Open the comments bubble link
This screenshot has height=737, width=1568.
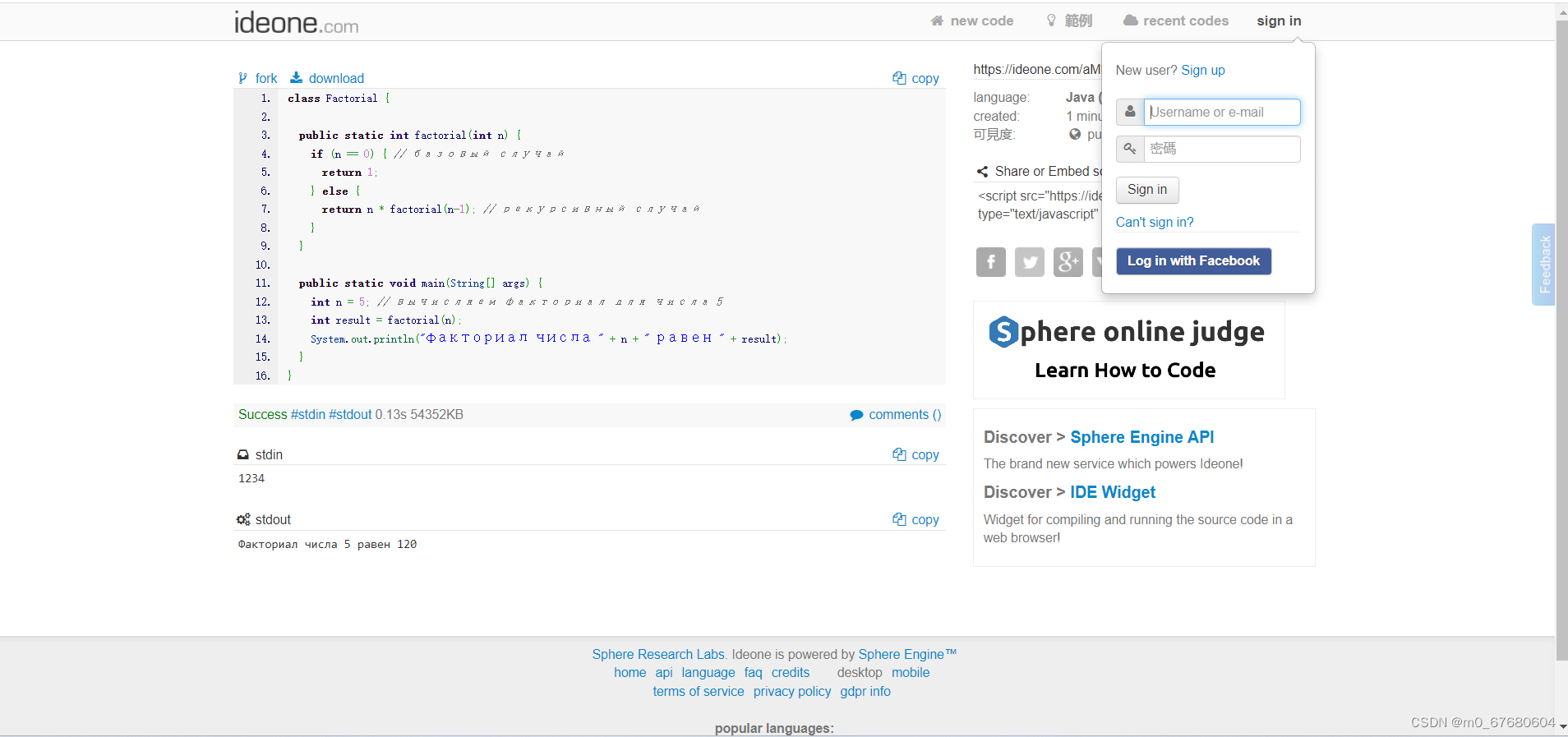pyautogui.click(x=896, y=415)
